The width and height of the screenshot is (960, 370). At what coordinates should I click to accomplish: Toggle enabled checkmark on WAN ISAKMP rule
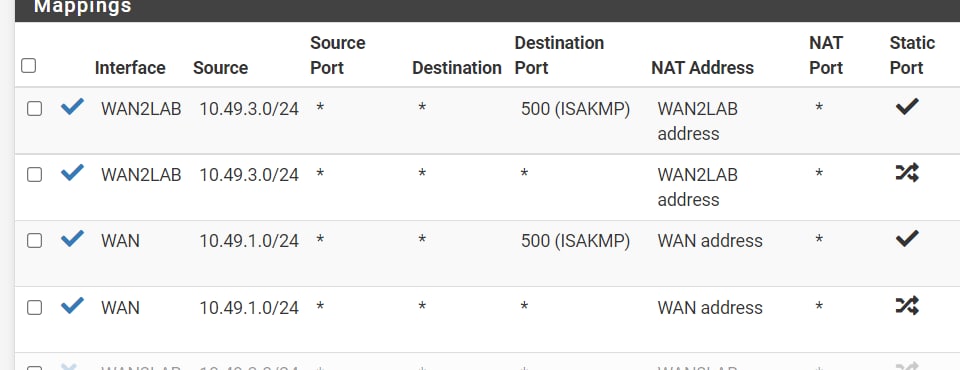(x=72, y=238)
